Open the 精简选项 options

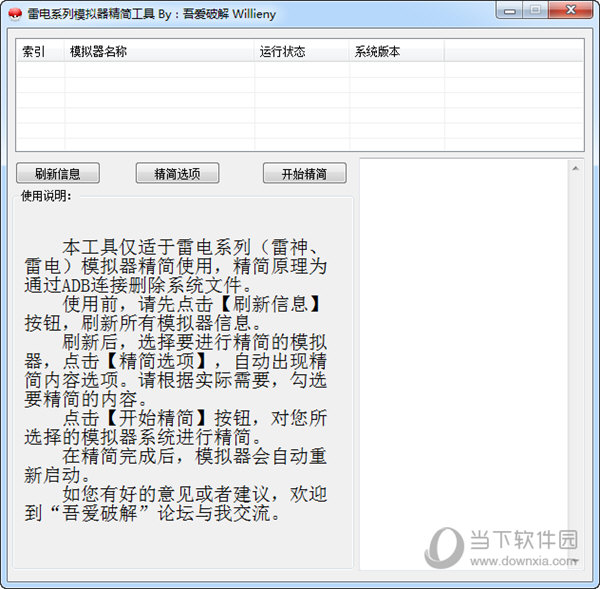177,173
